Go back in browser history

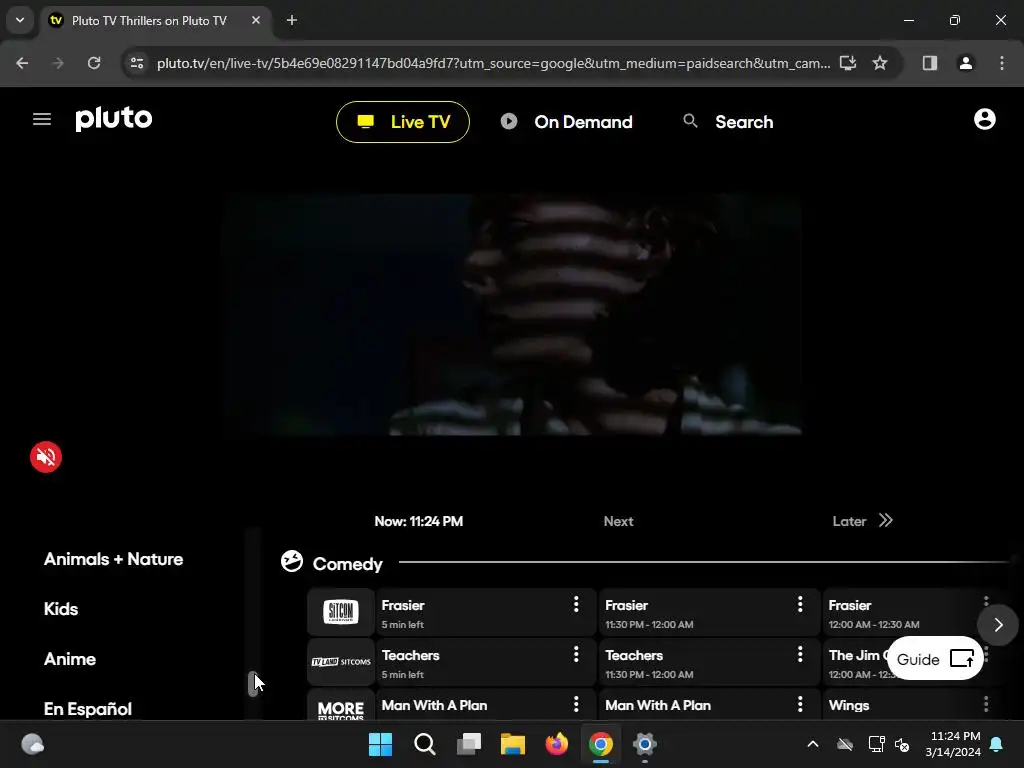[x=22, y=63]
